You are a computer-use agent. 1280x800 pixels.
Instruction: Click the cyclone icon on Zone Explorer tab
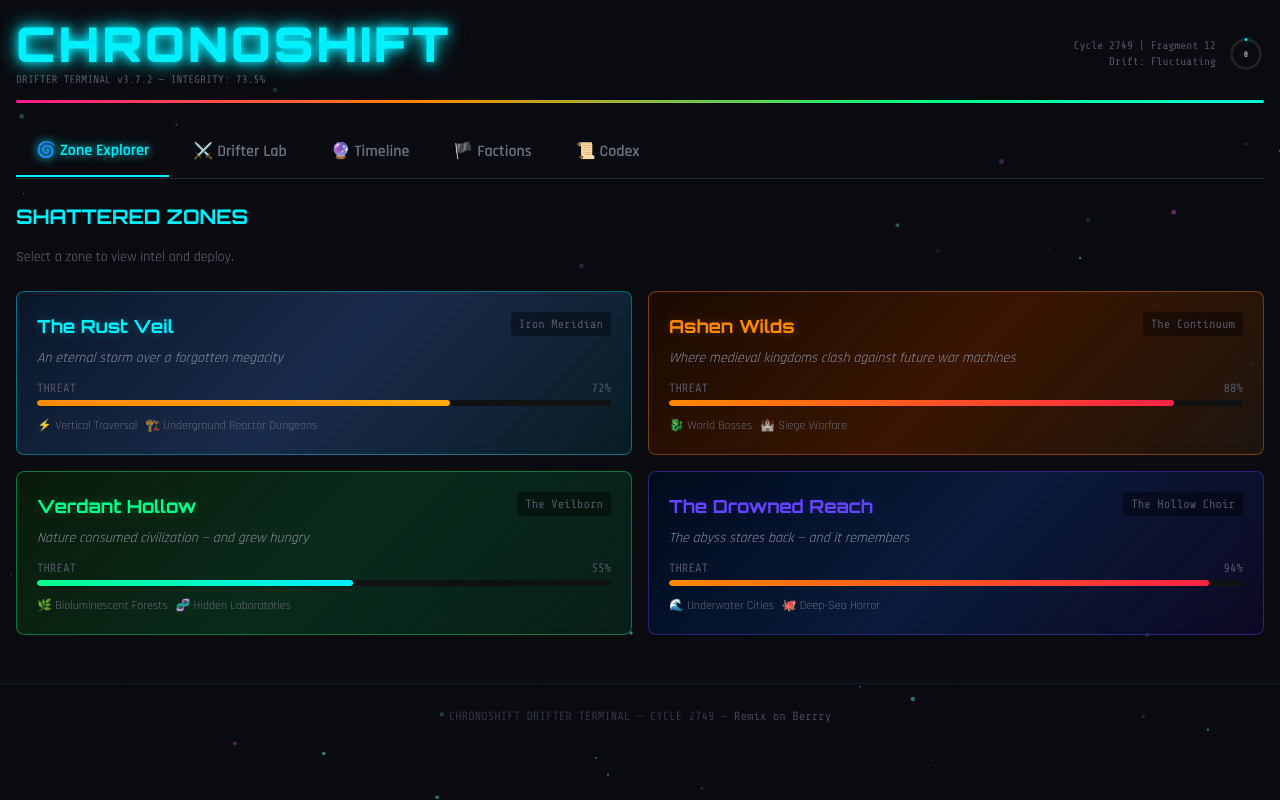pyautogui.click(x=45, y=150)
